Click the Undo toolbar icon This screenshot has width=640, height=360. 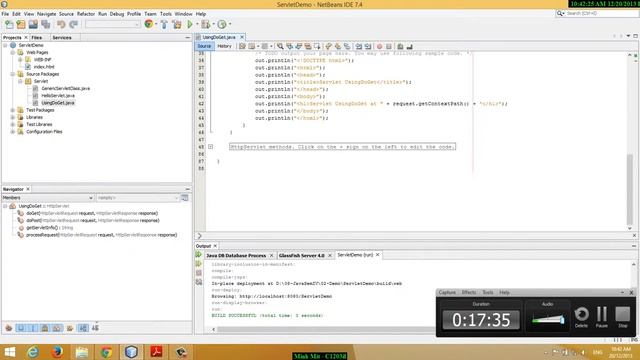[x=61, y=24]
